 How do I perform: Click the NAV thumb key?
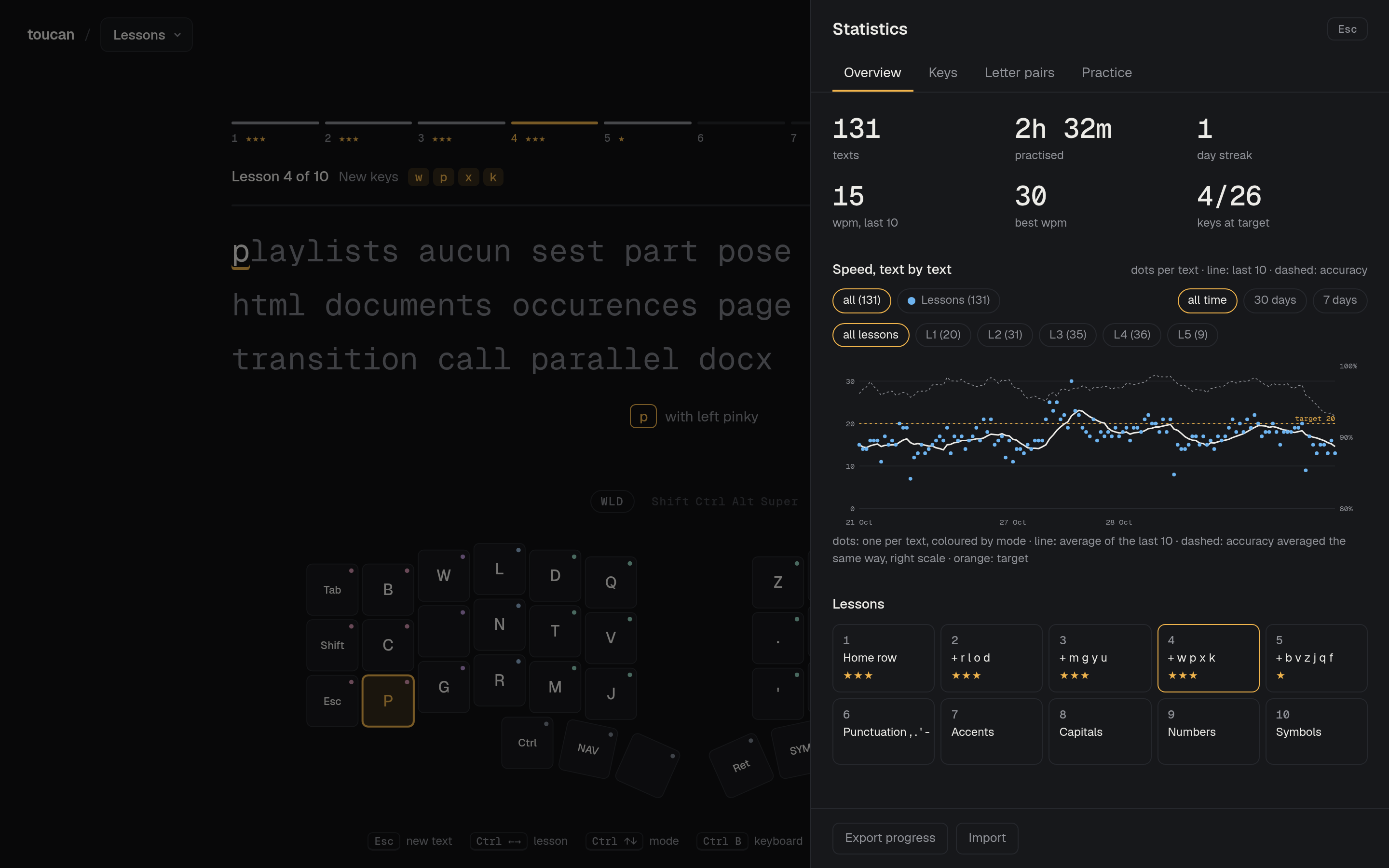(588, 749)
